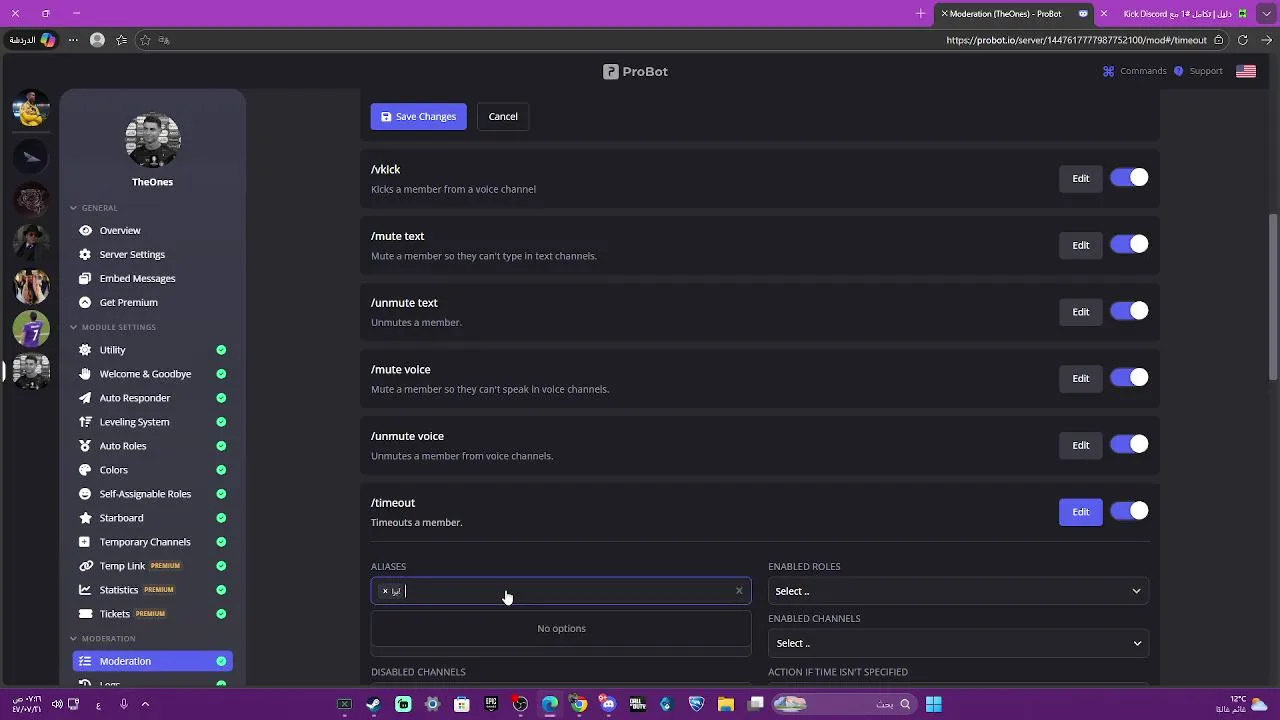Collapse the General sidebar section

pos(73,208)
